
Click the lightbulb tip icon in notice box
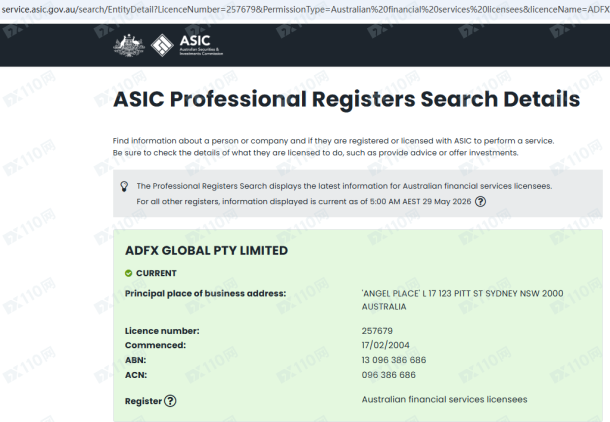pyautogui.click(x=124, y=186)
